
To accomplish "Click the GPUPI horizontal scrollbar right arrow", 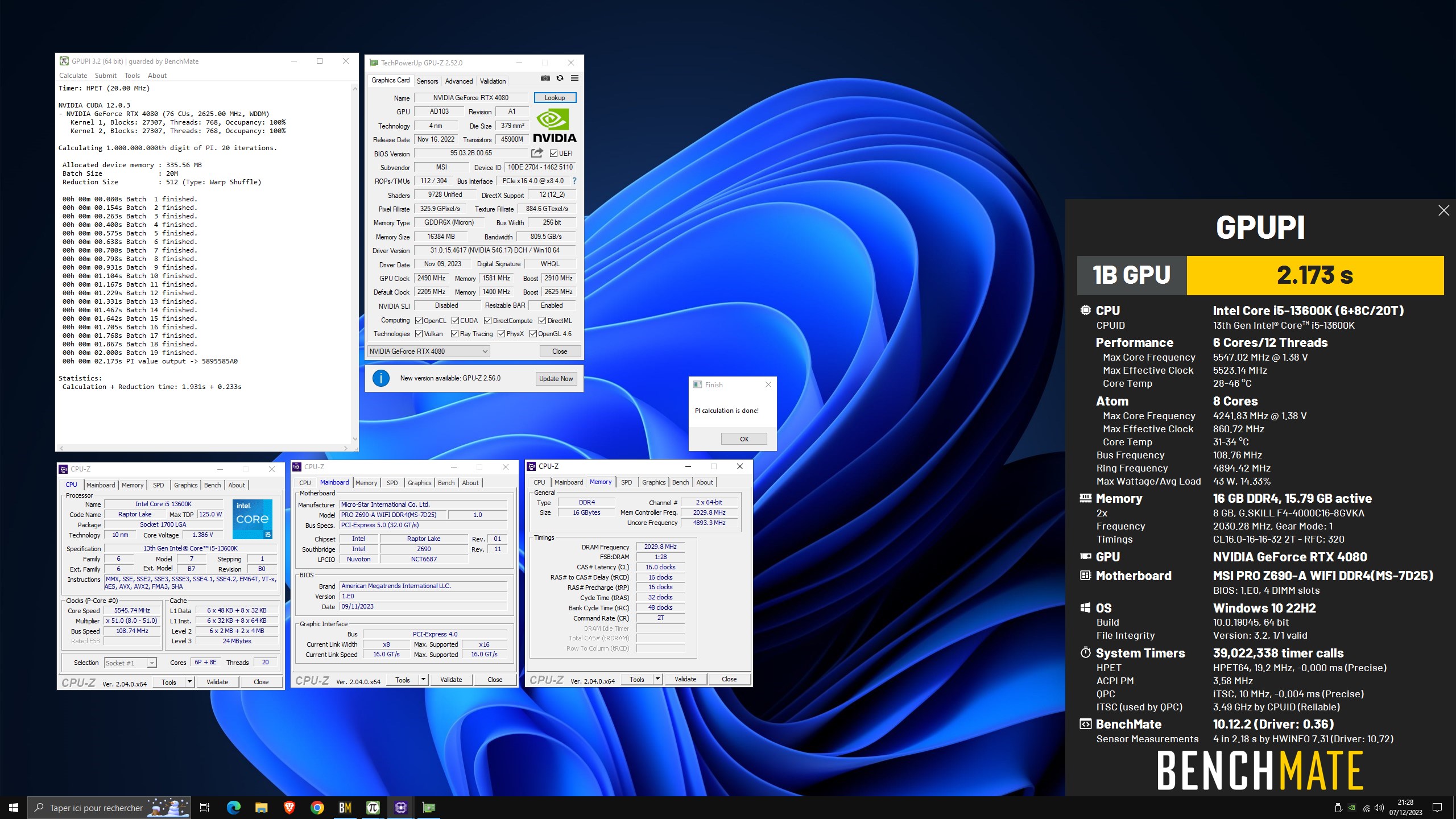I will pyautogui.click(x=346, y=448).
